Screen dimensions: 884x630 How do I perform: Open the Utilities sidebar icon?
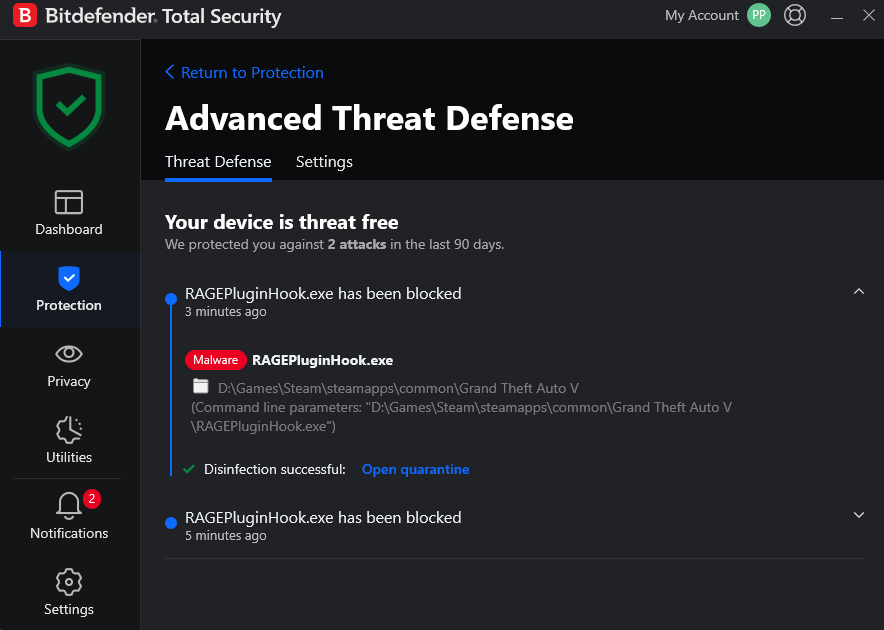coord(69,430)
